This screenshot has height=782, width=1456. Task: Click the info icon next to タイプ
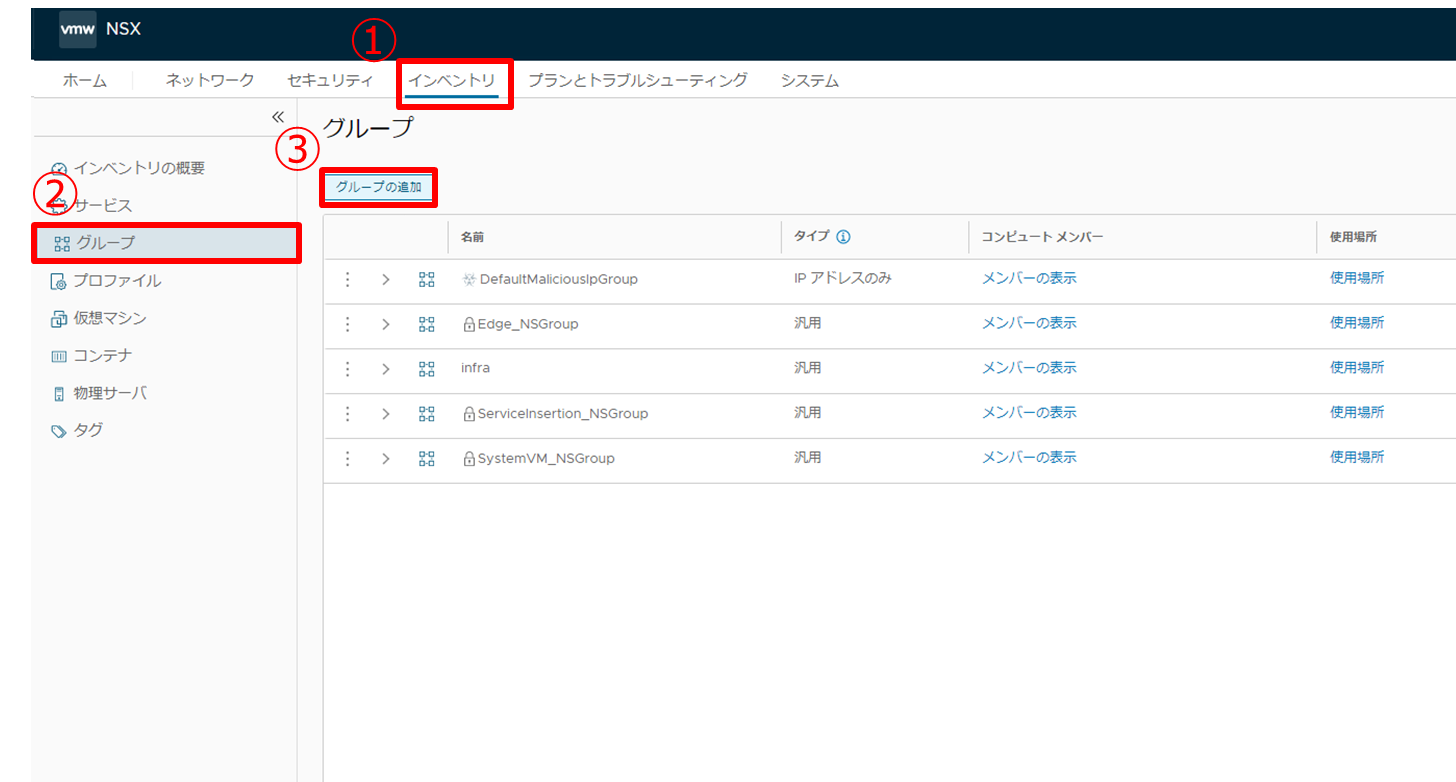click(x=843, y=237)
